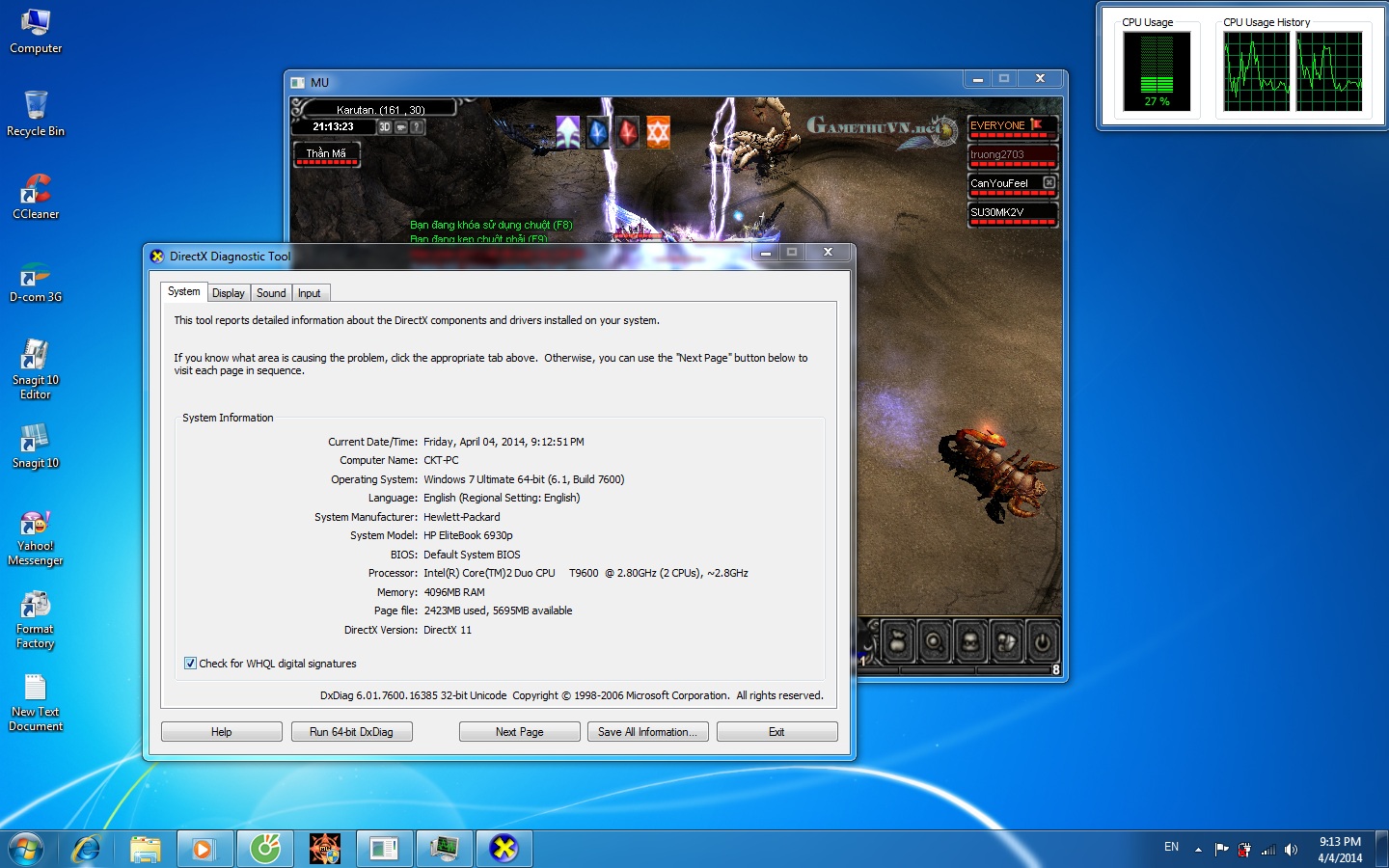Click the X icon beside CanYouFeel in MU
The image size is (1389, 868).
1049,182
